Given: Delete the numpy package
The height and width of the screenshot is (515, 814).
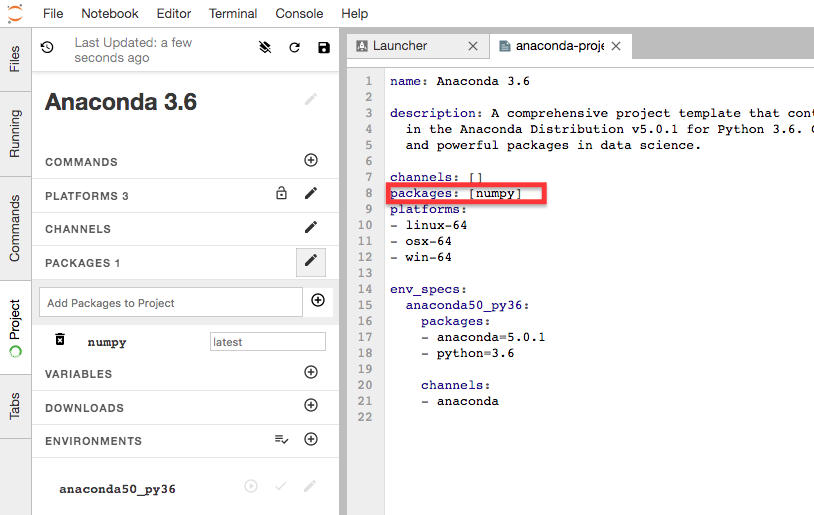Looking at the screenshot, I should [x=60, y=341].
